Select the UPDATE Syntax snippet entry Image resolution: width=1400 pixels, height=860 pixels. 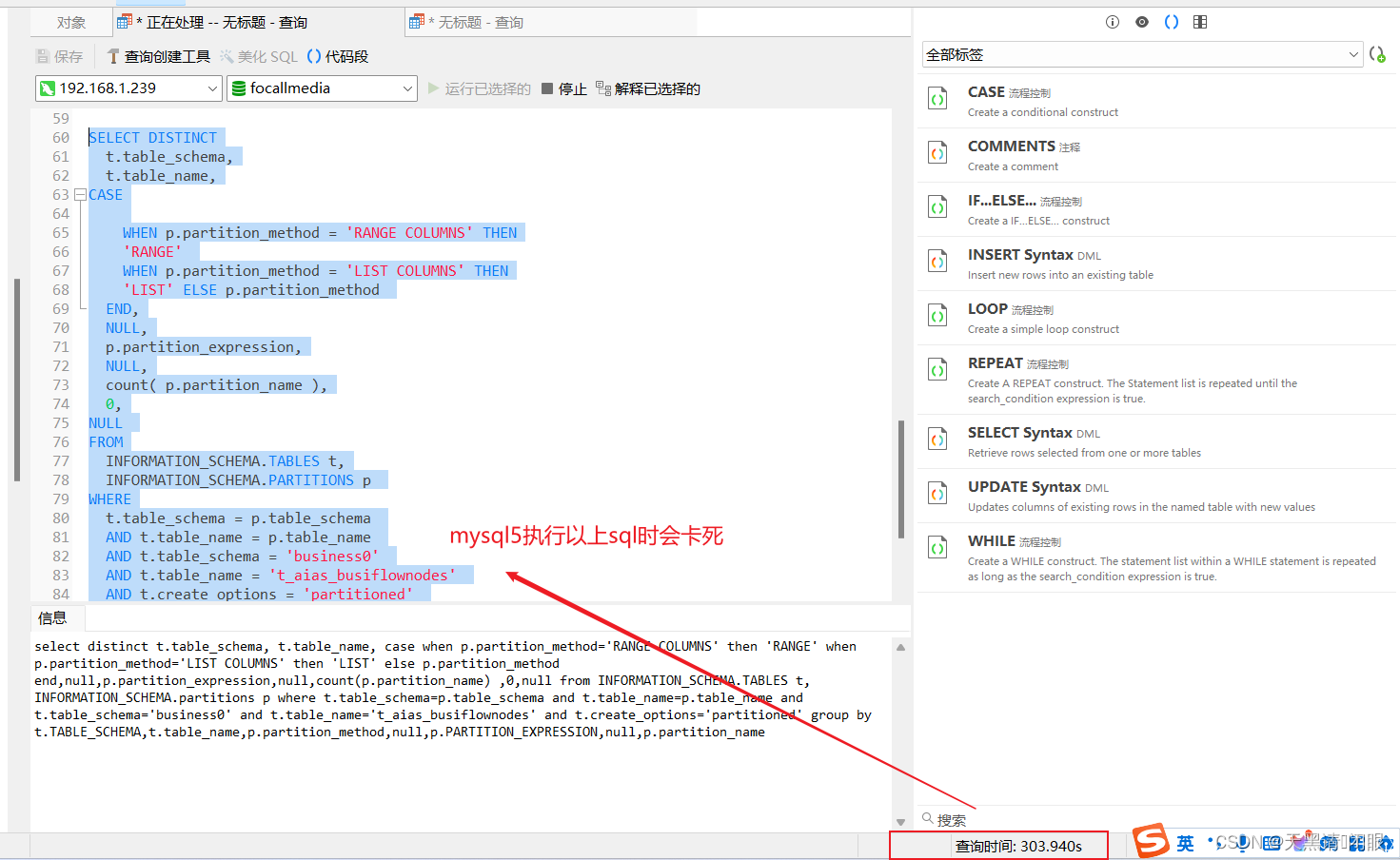click(x=1156, y=496)
